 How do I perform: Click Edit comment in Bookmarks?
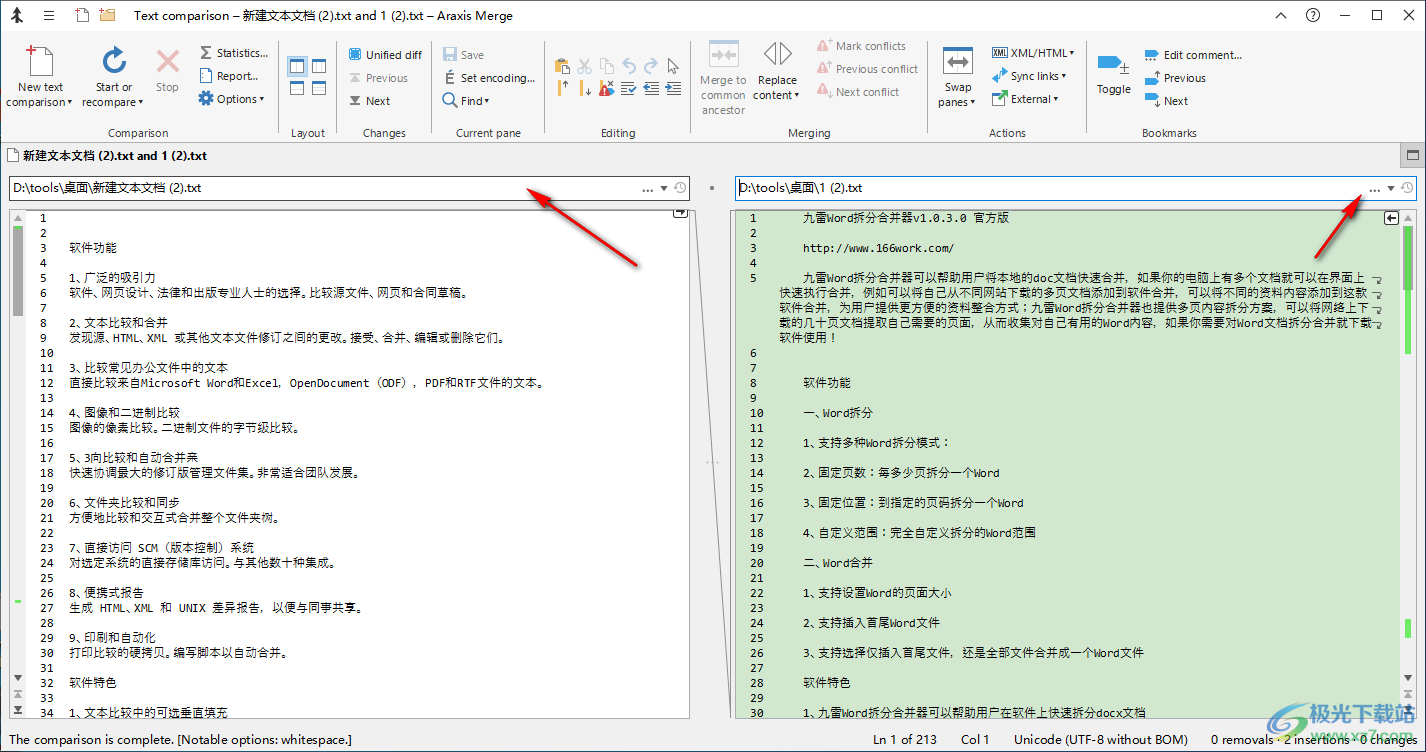[1193, 55]
